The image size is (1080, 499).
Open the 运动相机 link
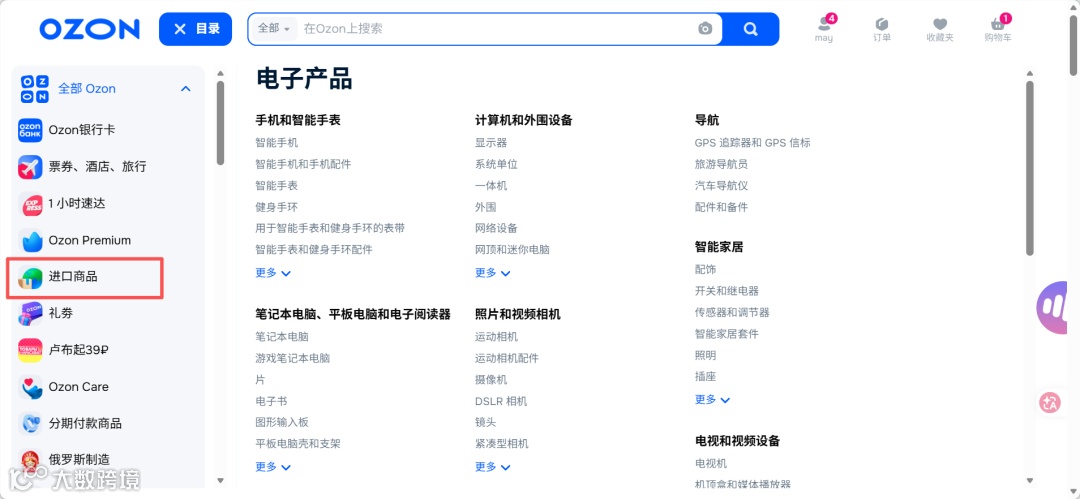(496, 337)
